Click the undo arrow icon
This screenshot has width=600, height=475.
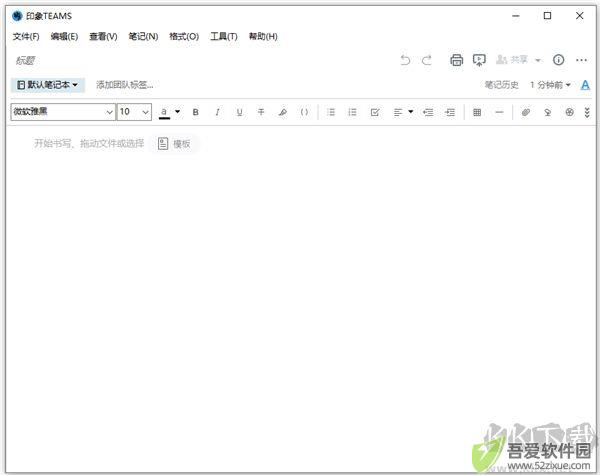[405, 60]
